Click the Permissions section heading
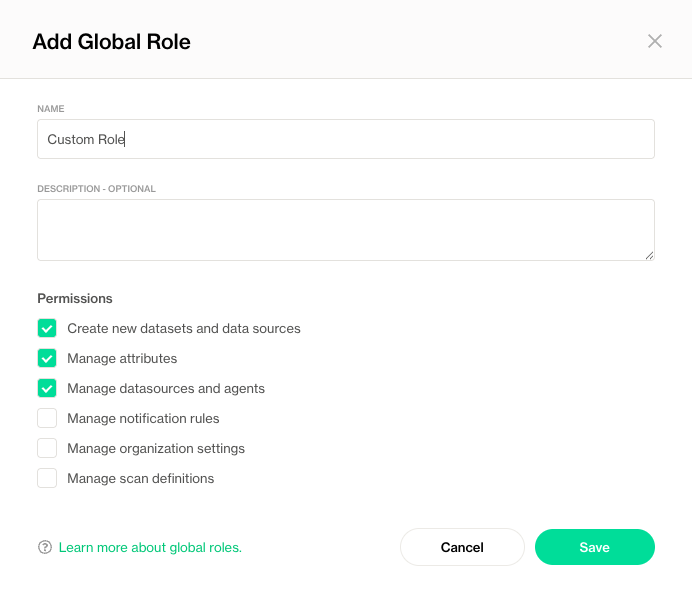 (75, 298)
